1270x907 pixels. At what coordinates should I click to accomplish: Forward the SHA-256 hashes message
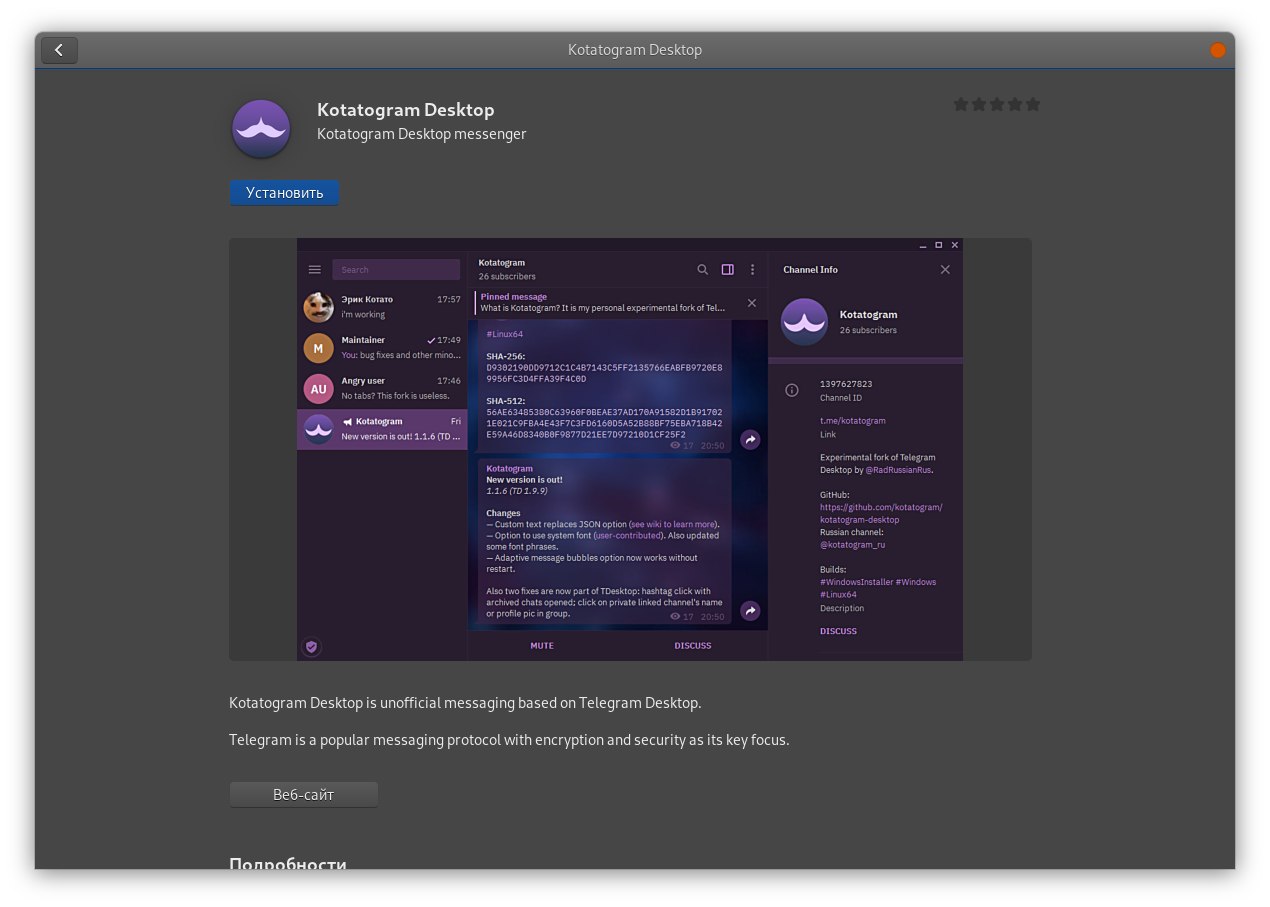[x=750, y=440]
